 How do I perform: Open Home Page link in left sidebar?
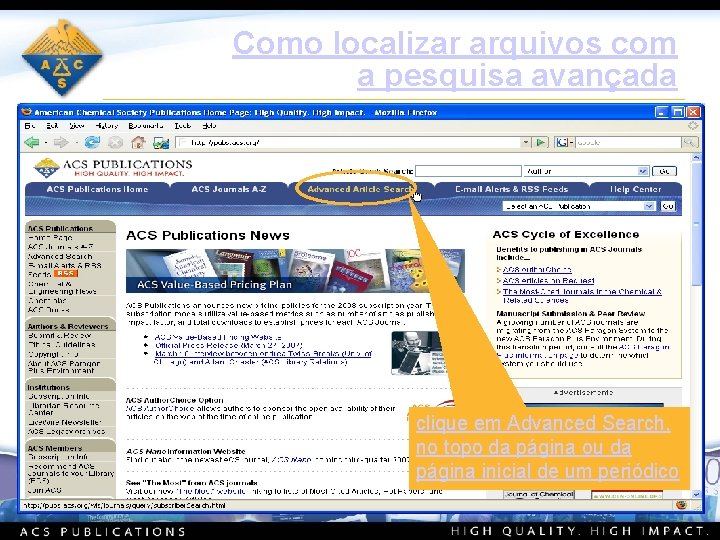click(50, 237)
